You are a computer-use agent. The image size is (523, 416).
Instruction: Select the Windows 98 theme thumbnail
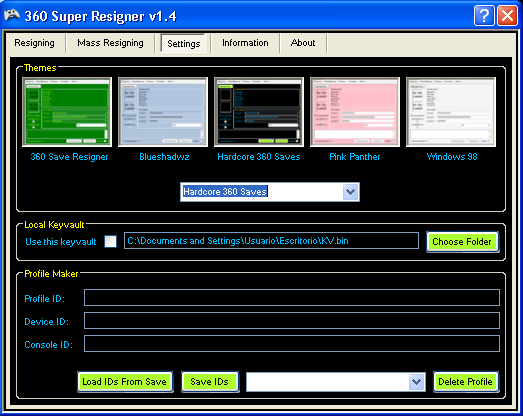tap(451, 112)
